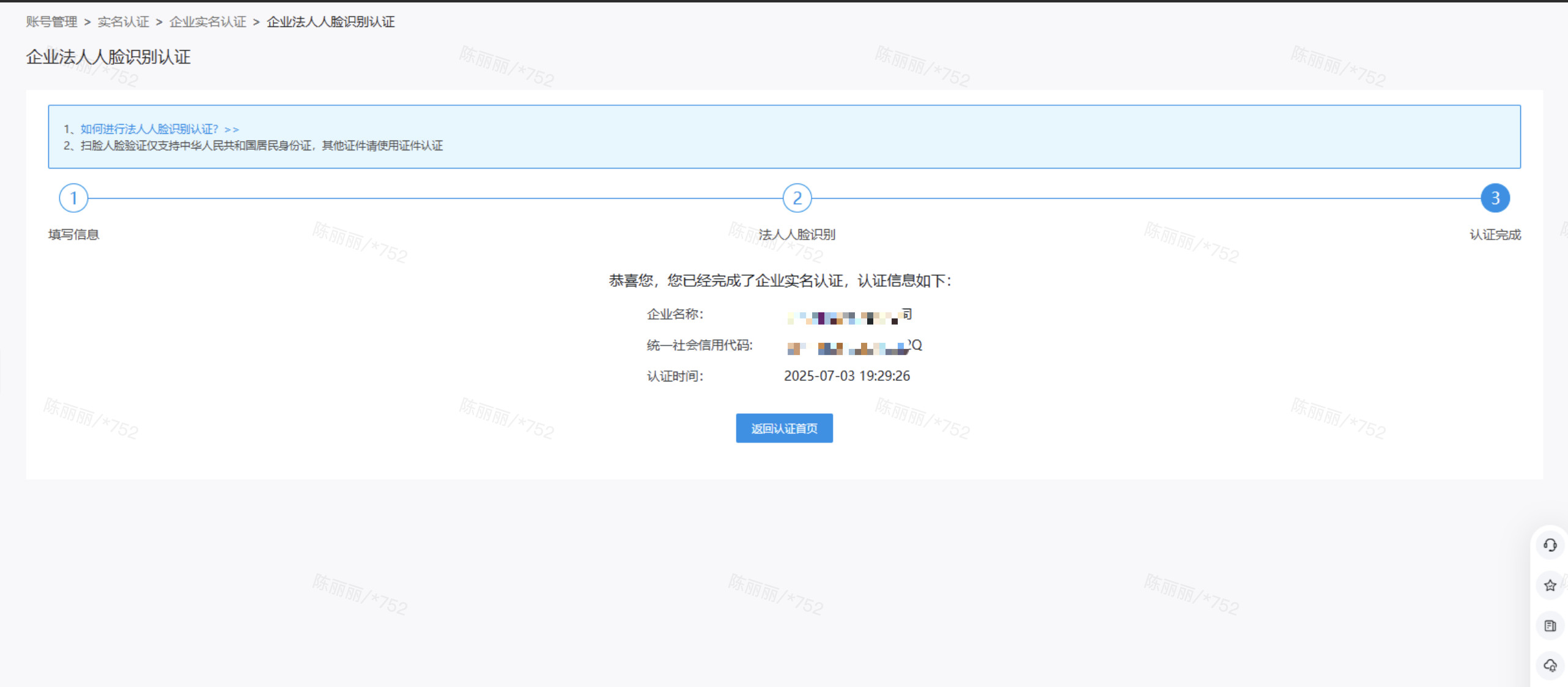This screenshot has height=687, width=1568.
Task: Click step 1 circle 填写信息
Action: point(73,198)
